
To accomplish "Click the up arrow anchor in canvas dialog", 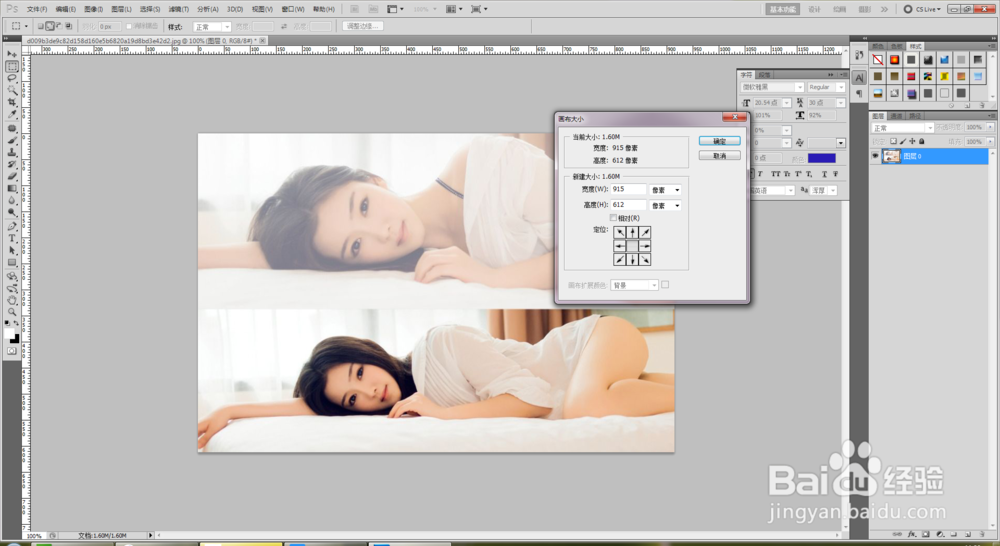I will coord(632,233).
